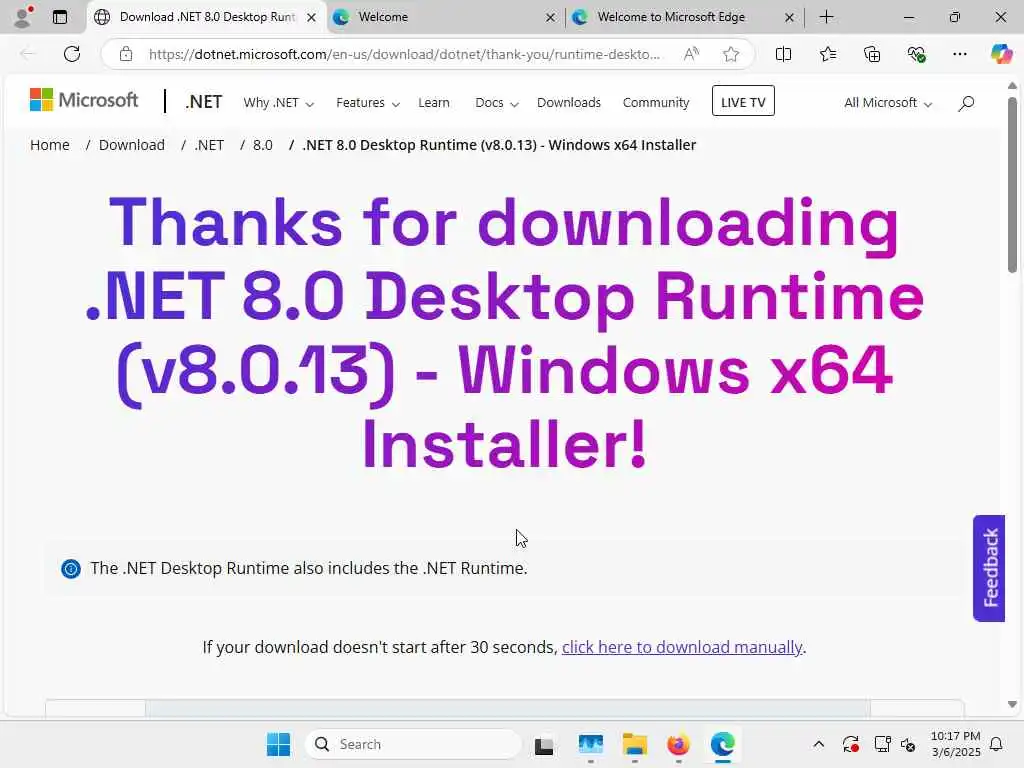Viewport: 1024px width, 768px height.
Task: Close the Welcome tab
Action: pyautogui.click(x=551, y=18)
